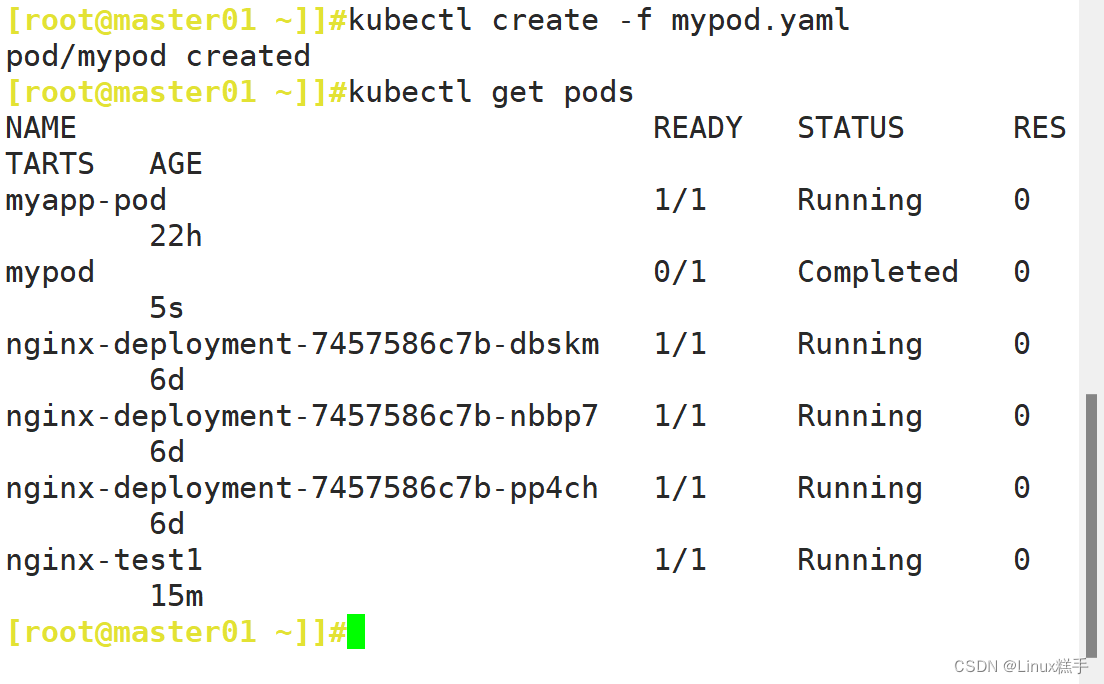The image size is (1104, 684).
Task: Click the 'Completed' status text
Action: tap(878, 272)
